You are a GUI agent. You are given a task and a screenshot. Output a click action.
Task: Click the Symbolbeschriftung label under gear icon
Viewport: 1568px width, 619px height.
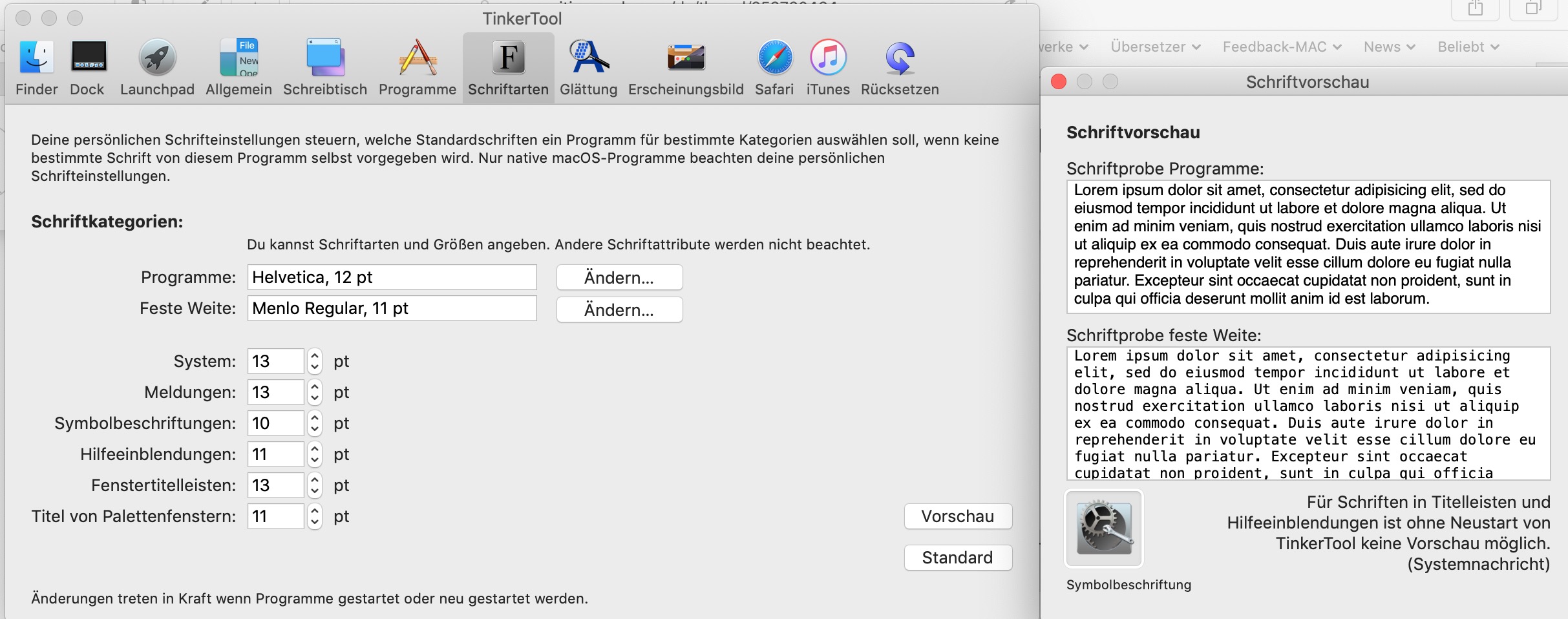(x=1128, y=585)
